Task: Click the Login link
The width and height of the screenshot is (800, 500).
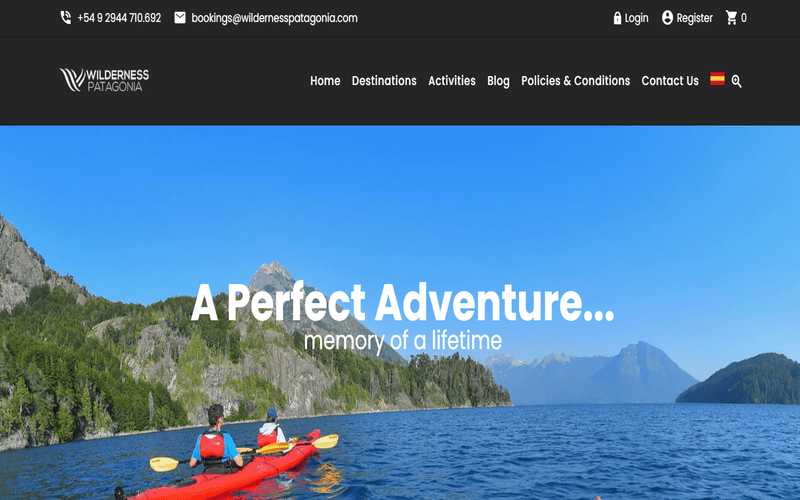Action: 636,18
